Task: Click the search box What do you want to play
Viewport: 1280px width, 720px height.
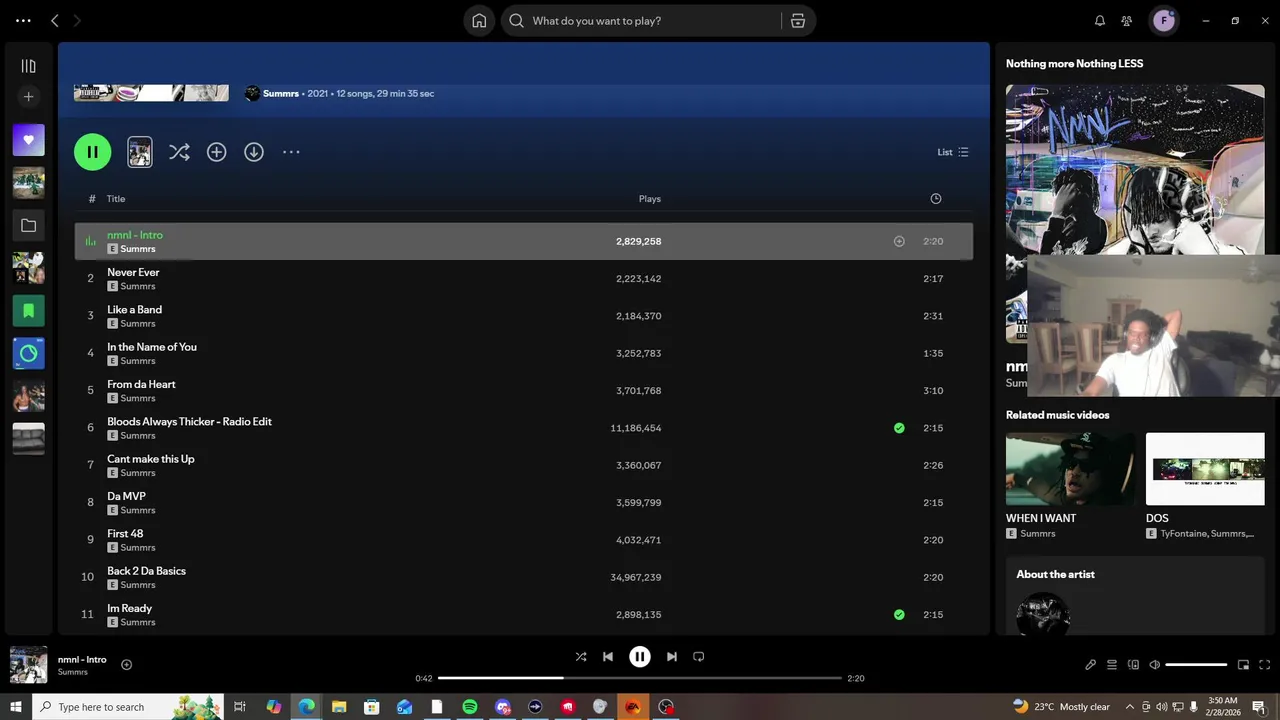Action: click(x=640, y=21)
